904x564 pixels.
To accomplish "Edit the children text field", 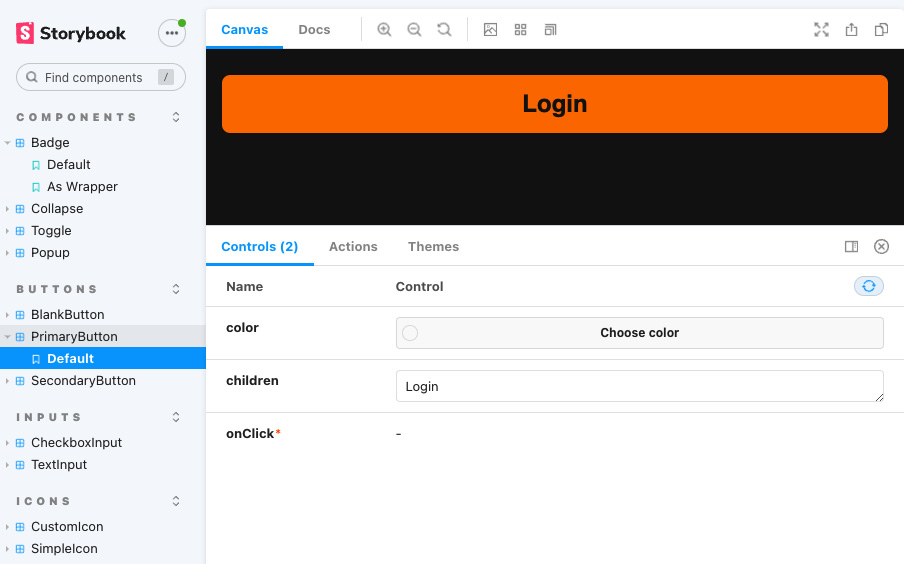I will tap(639, 386).
